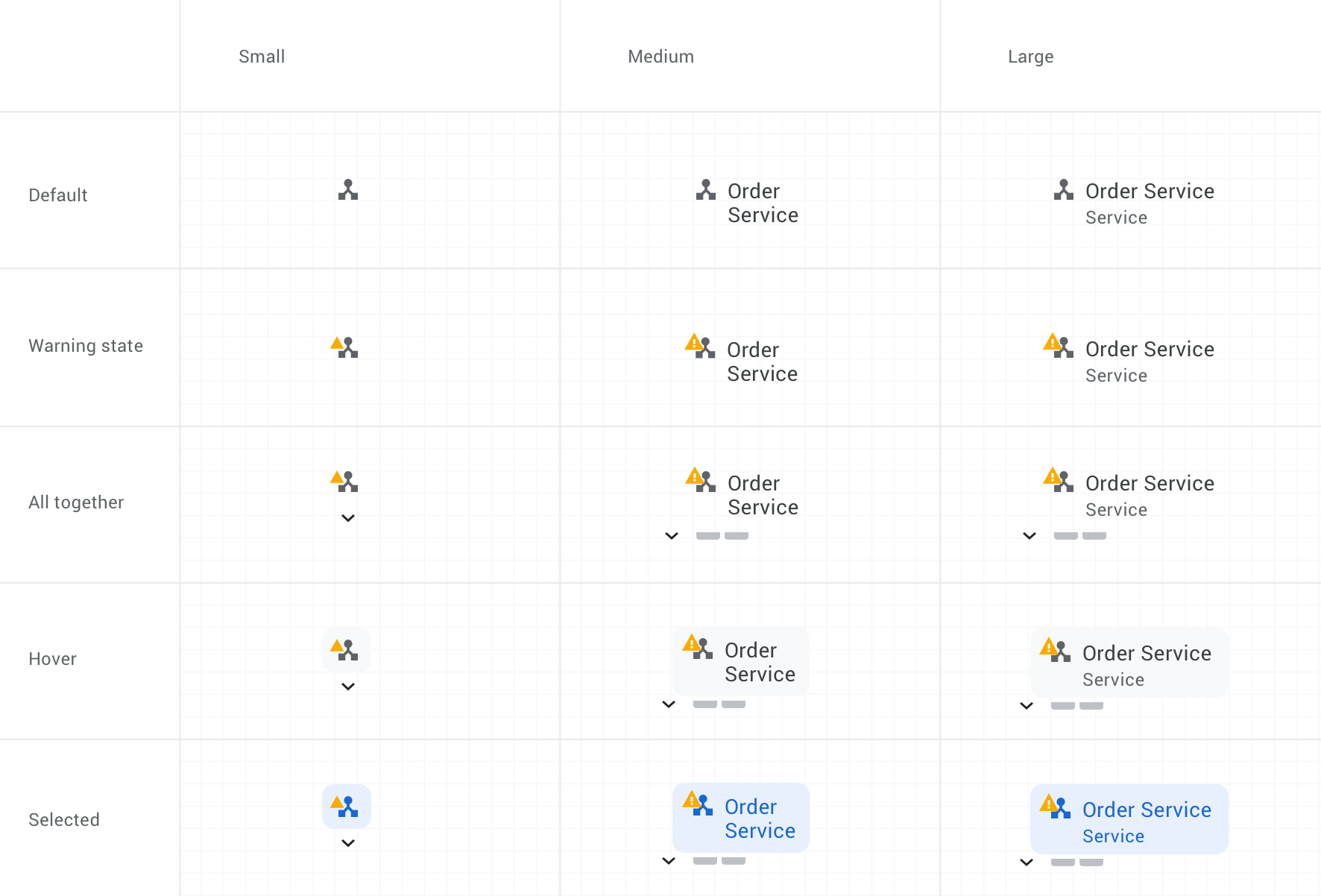Click the Order Service label in Default Large
The height and width of the screenshot is (896, 1321).
[1150, 191]
